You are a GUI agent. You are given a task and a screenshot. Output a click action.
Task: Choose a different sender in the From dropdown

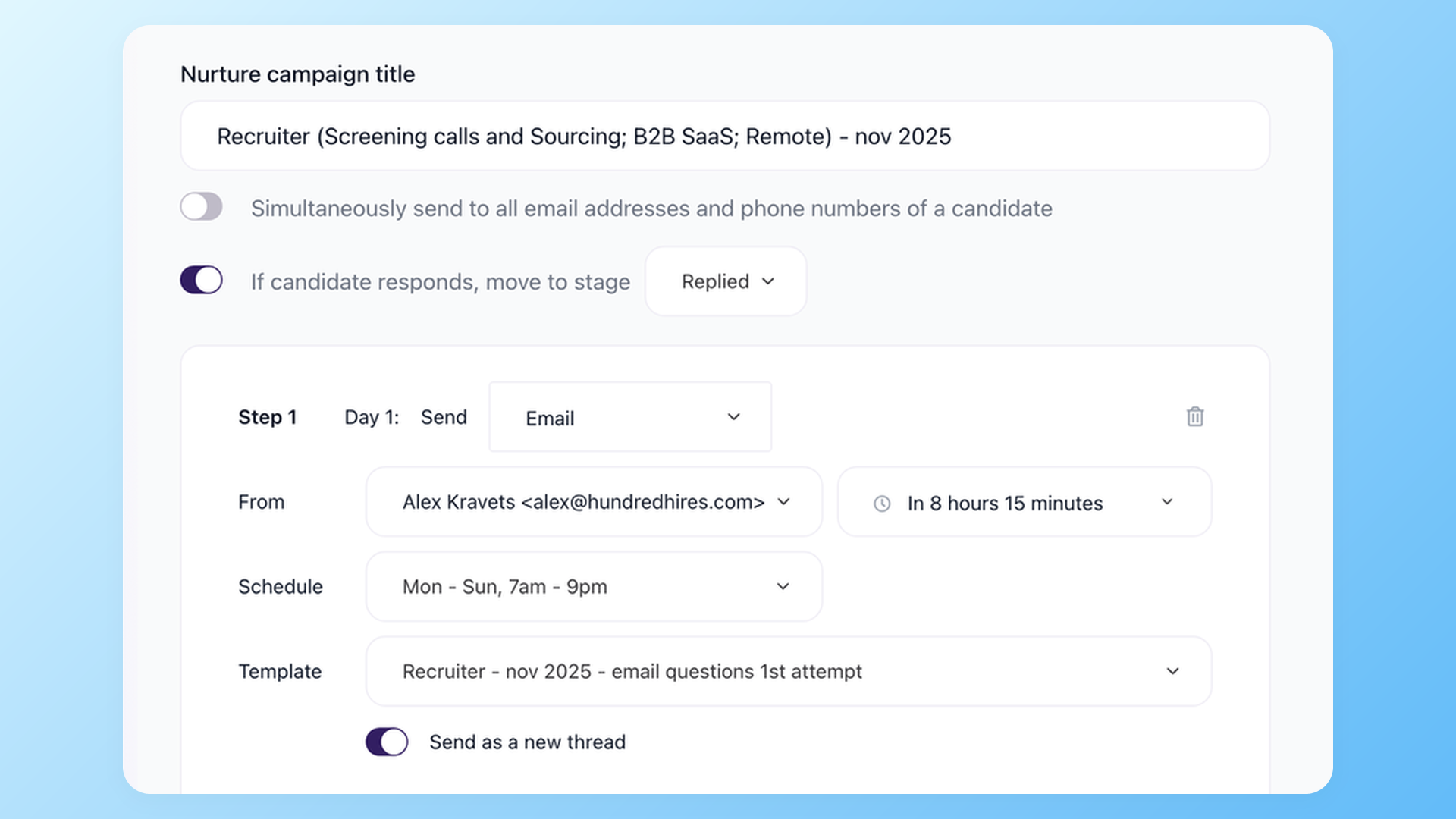594,502
